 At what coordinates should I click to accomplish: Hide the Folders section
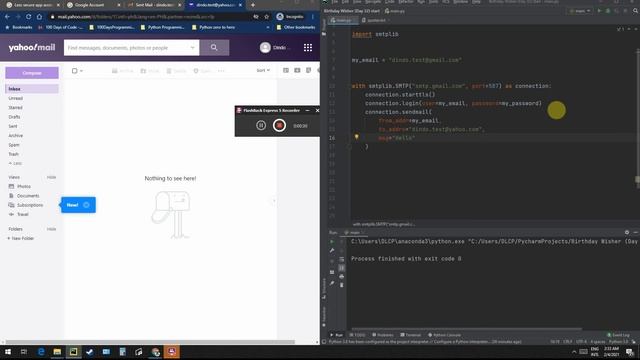(x=51, y=229)
